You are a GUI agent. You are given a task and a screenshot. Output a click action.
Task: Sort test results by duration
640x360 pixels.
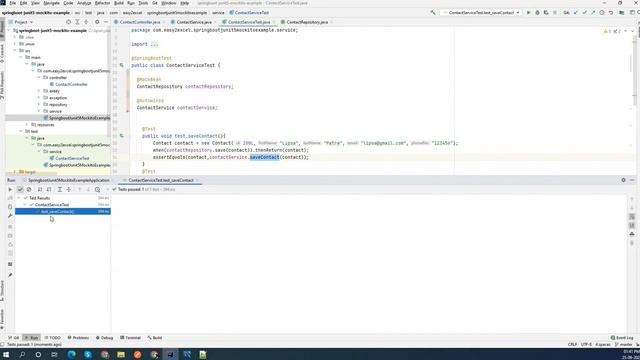(49, 189)
